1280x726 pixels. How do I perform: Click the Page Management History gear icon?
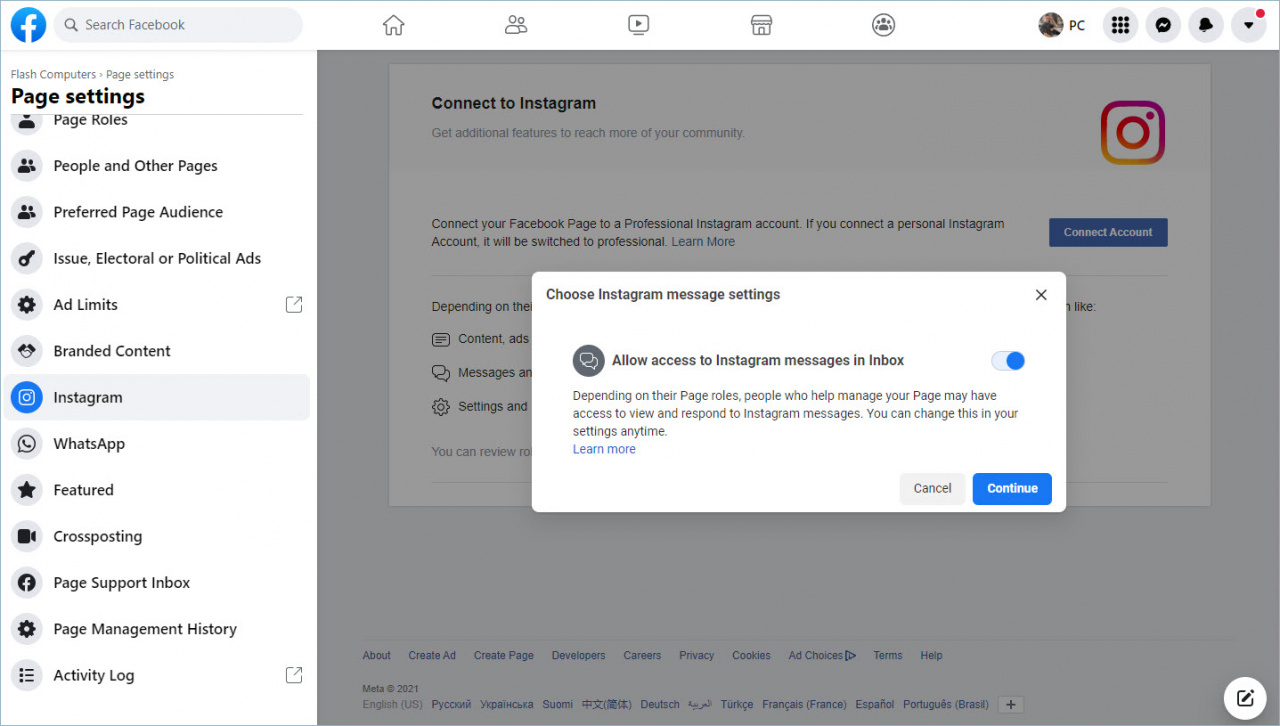27,629
